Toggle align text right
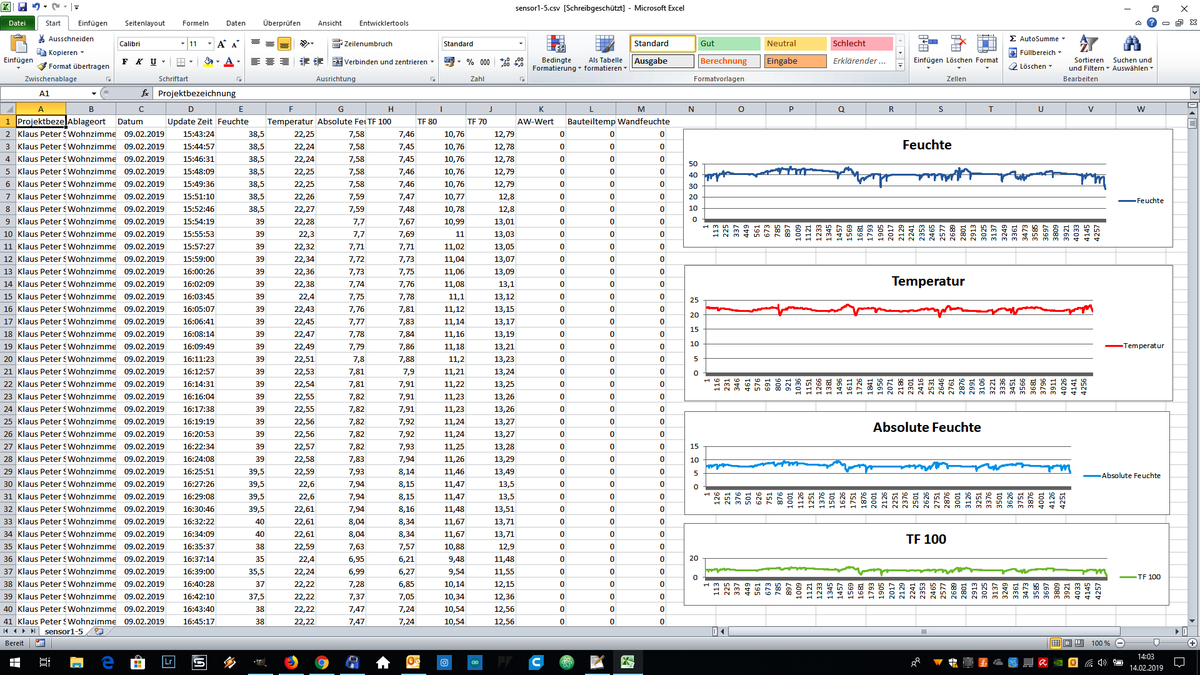Viewport: 1200px width, 675px height. [x=284, y=62]
